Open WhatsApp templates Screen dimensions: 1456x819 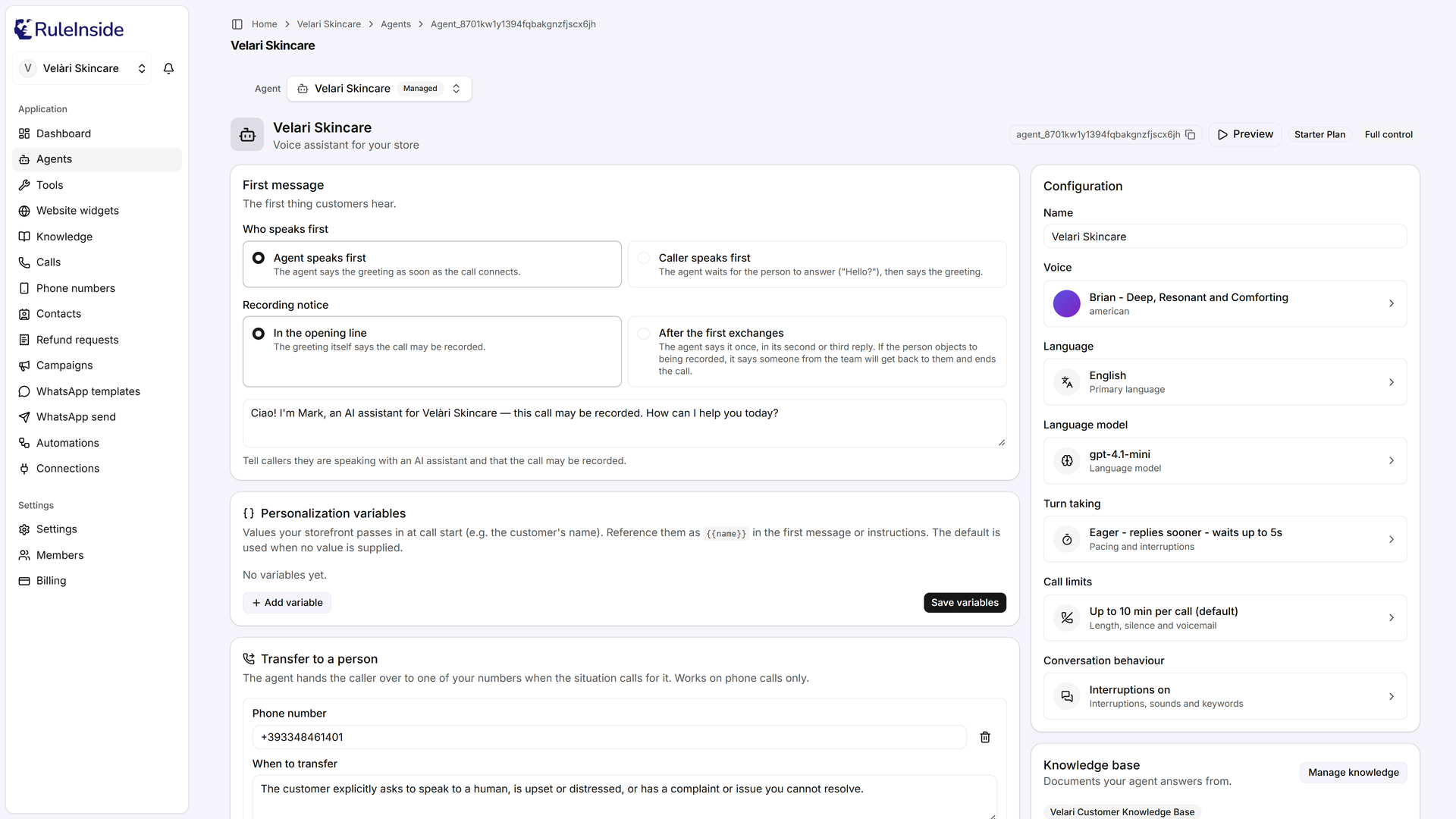(x=97, y=391)
